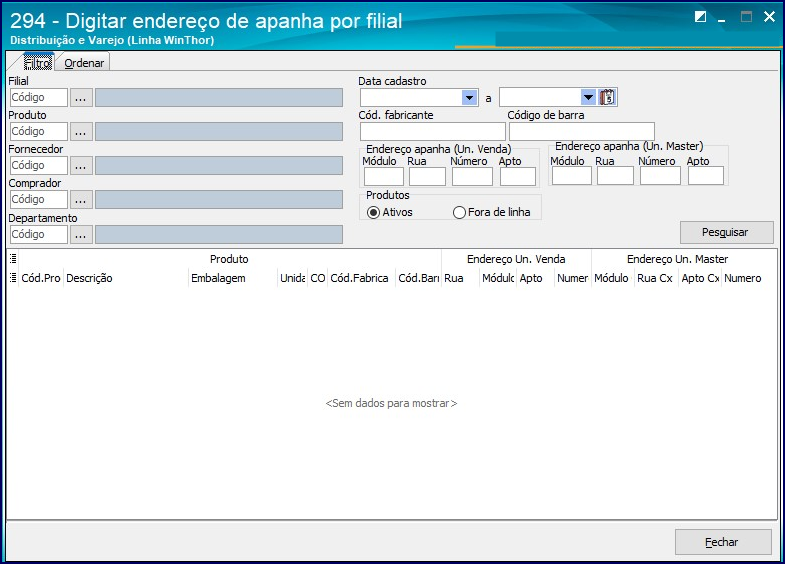Click Módulo field under Endereço apanha Un. Master
This screenshot has height=564, width=785.
(x=572, y=176)
